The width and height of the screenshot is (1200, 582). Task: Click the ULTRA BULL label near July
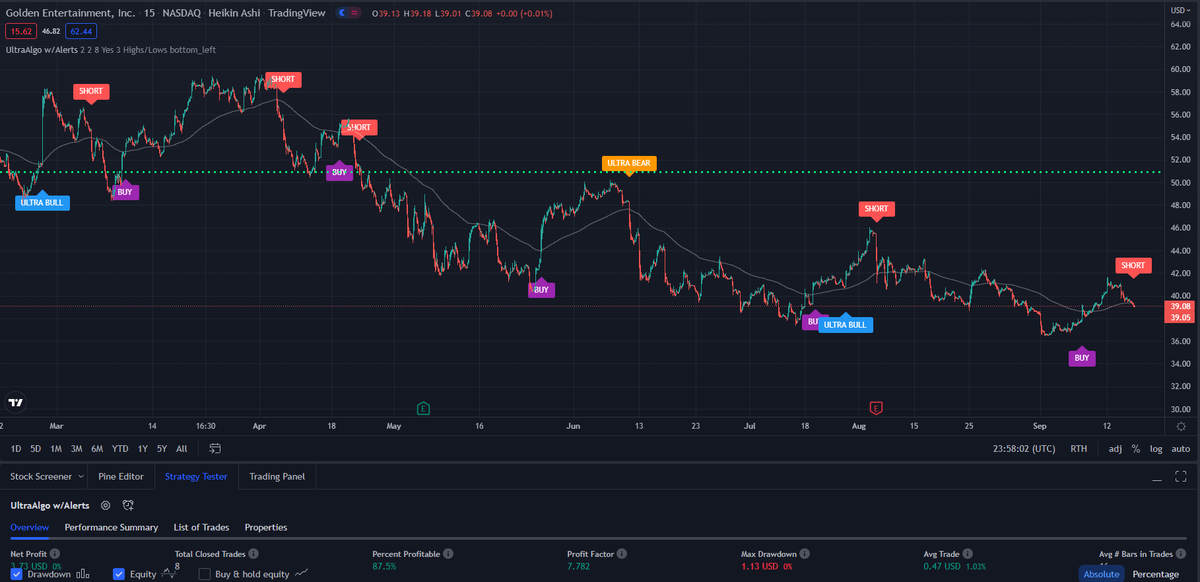point(845,325)
